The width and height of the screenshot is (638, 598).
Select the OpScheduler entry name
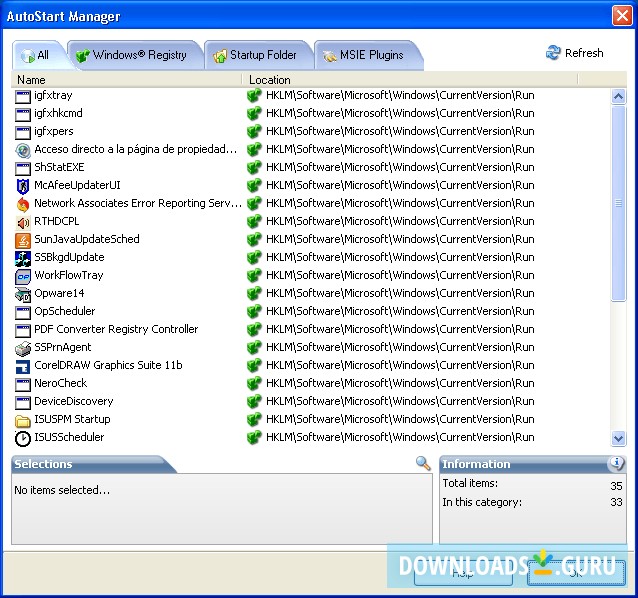(65, 311)
